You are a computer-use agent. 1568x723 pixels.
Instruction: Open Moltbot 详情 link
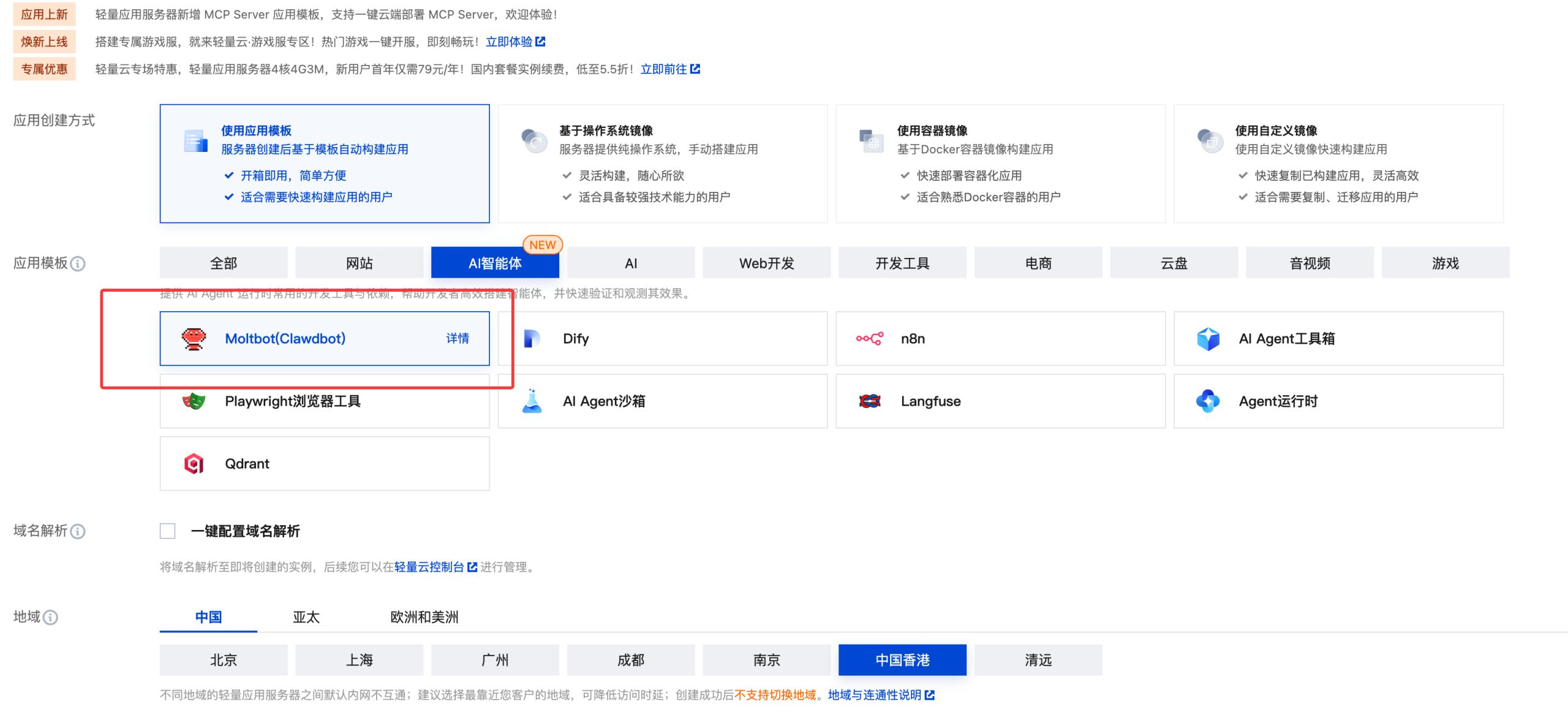coord(457,338)
